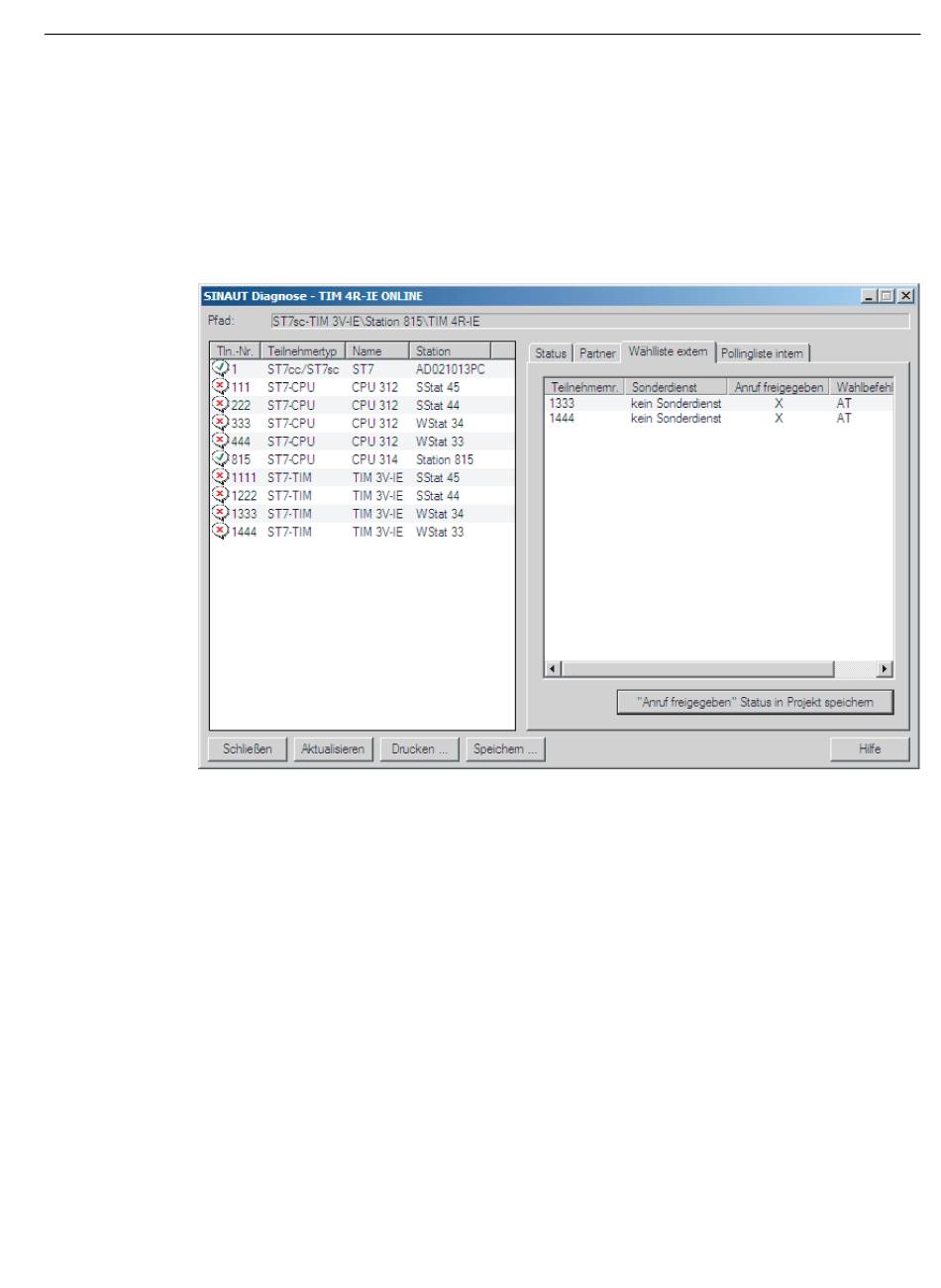Screen dimensions: 941x1288
Task: Open the Partner tab
Action: click(x=597, y=353)
